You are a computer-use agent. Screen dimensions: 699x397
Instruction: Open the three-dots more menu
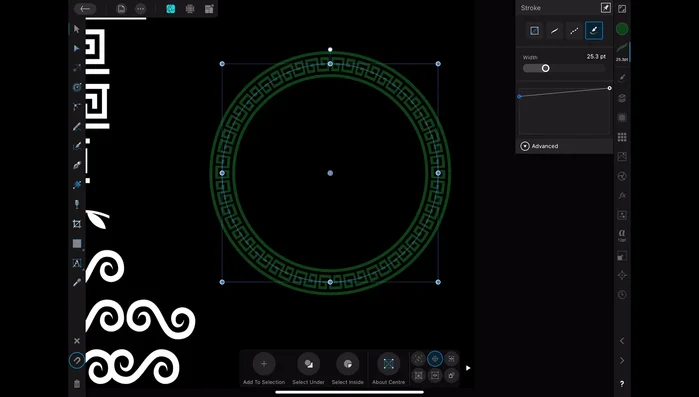click(x=140, y=8)
